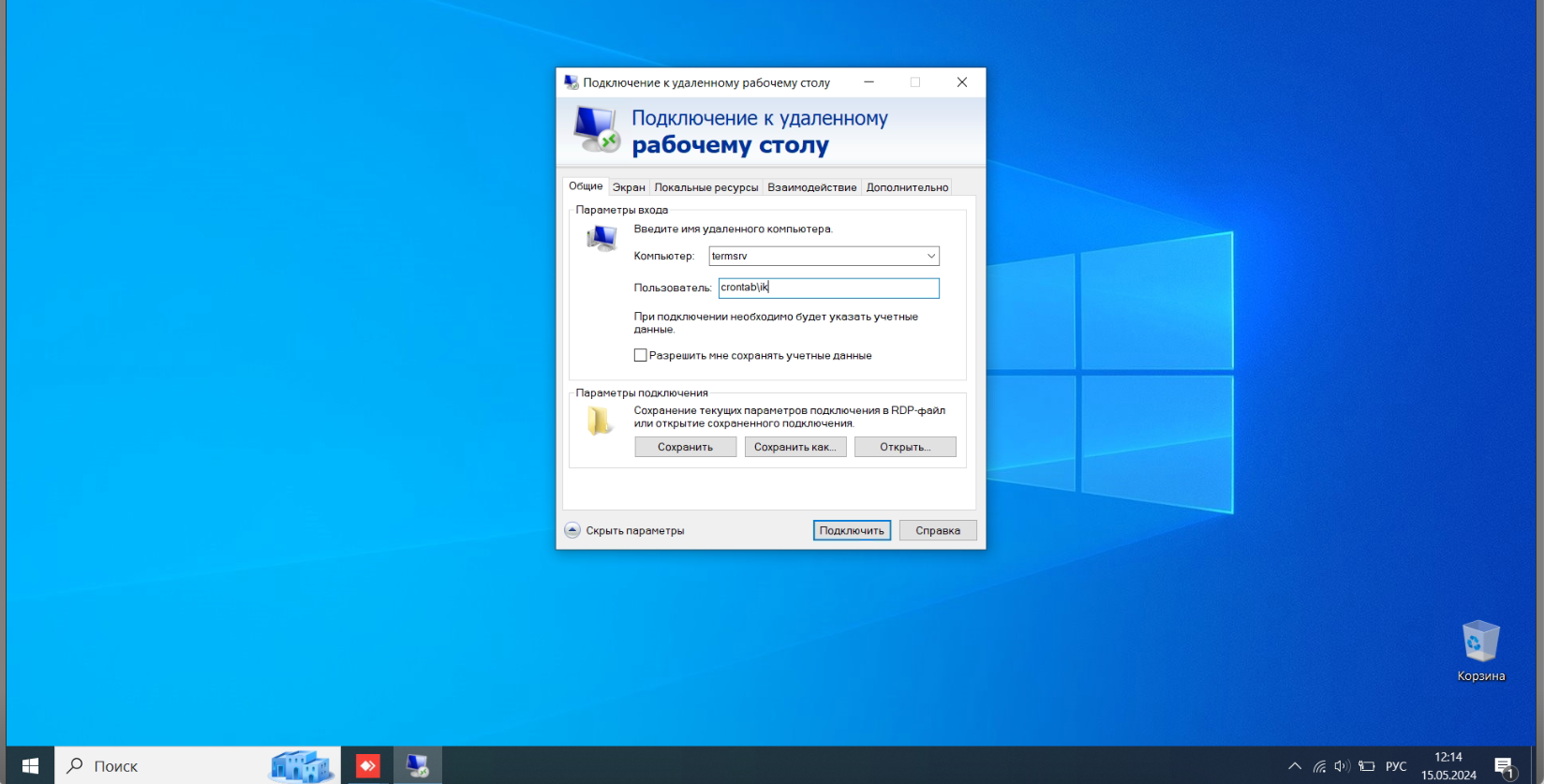Click Remote Desktop icon in taskbar
The height and width of the screenshot is (784, 1544).
click(417, 765)
